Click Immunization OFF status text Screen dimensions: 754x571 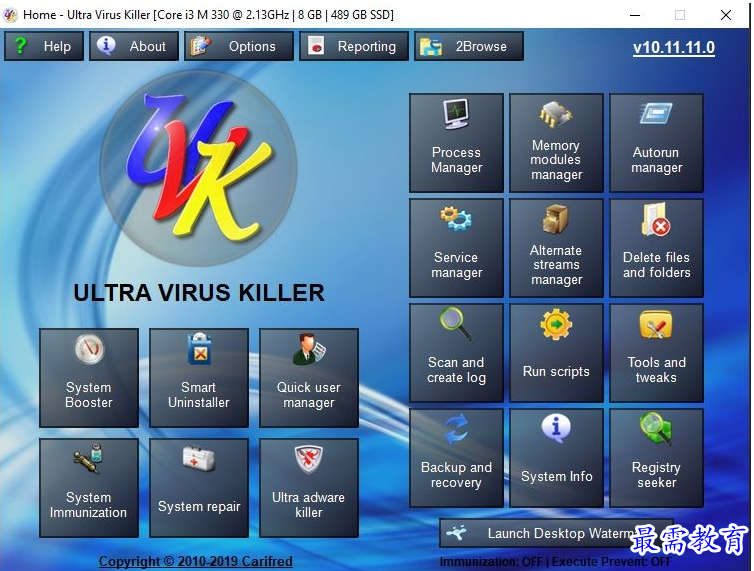pyautogui.click(x=490, y=561)
